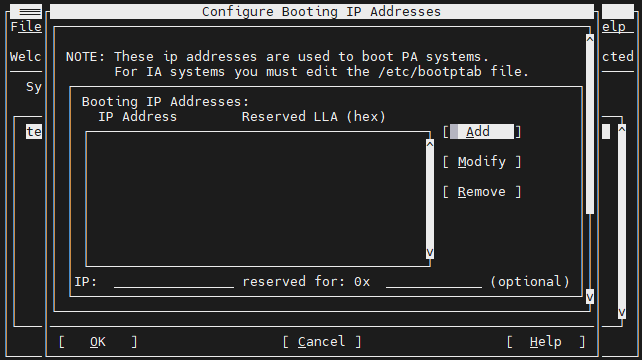Open the partially hidden Help menu at top right
The image size is (642, 360).
(614, 27)
